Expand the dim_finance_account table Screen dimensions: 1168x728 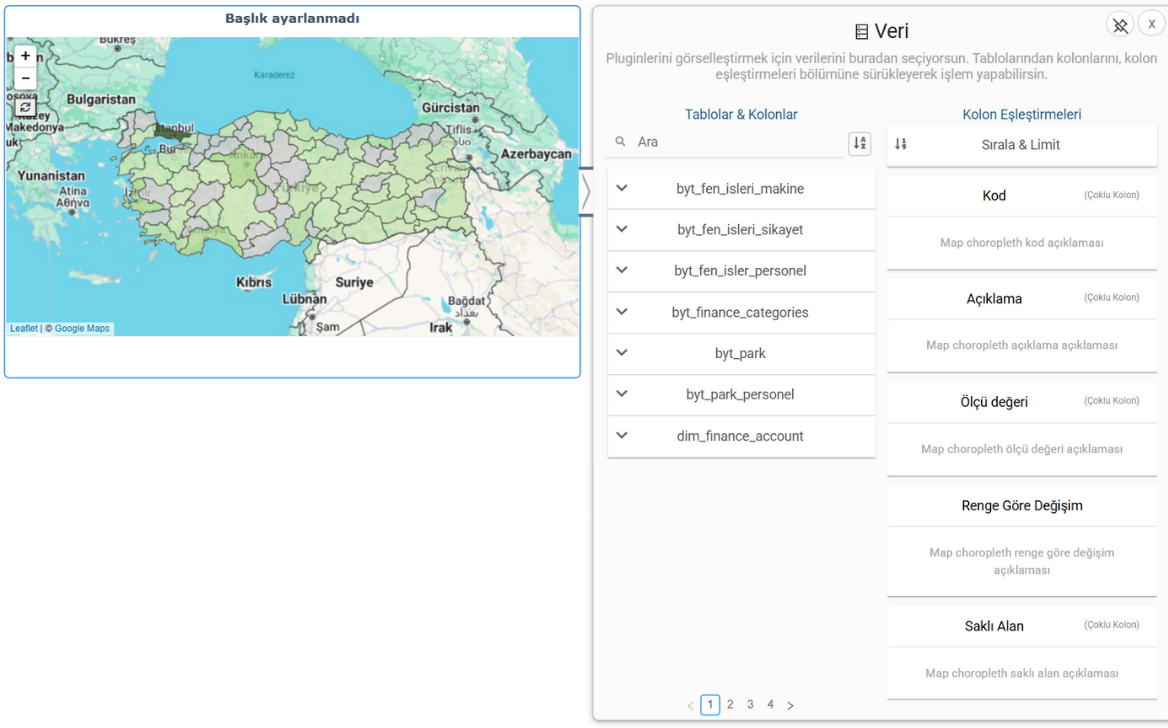pos(622,436)
